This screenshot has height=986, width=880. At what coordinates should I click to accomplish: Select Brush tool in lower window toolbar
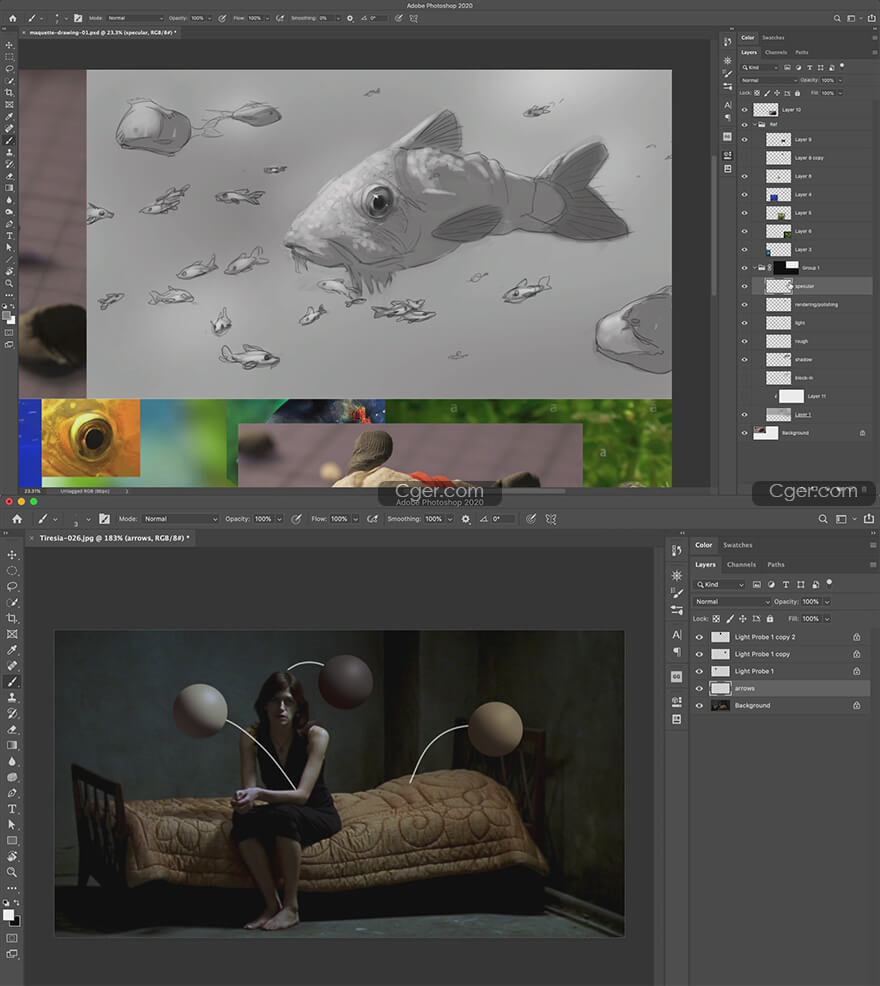tap(12, 682)
